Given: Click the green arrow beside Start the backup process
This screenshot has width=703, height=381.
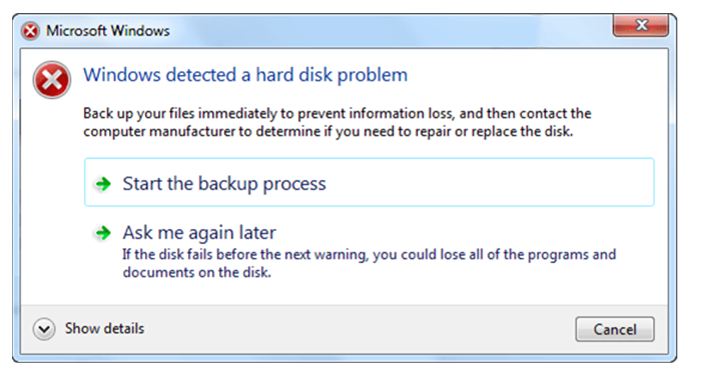Looking at the screenshot, I should click(103, 183).
